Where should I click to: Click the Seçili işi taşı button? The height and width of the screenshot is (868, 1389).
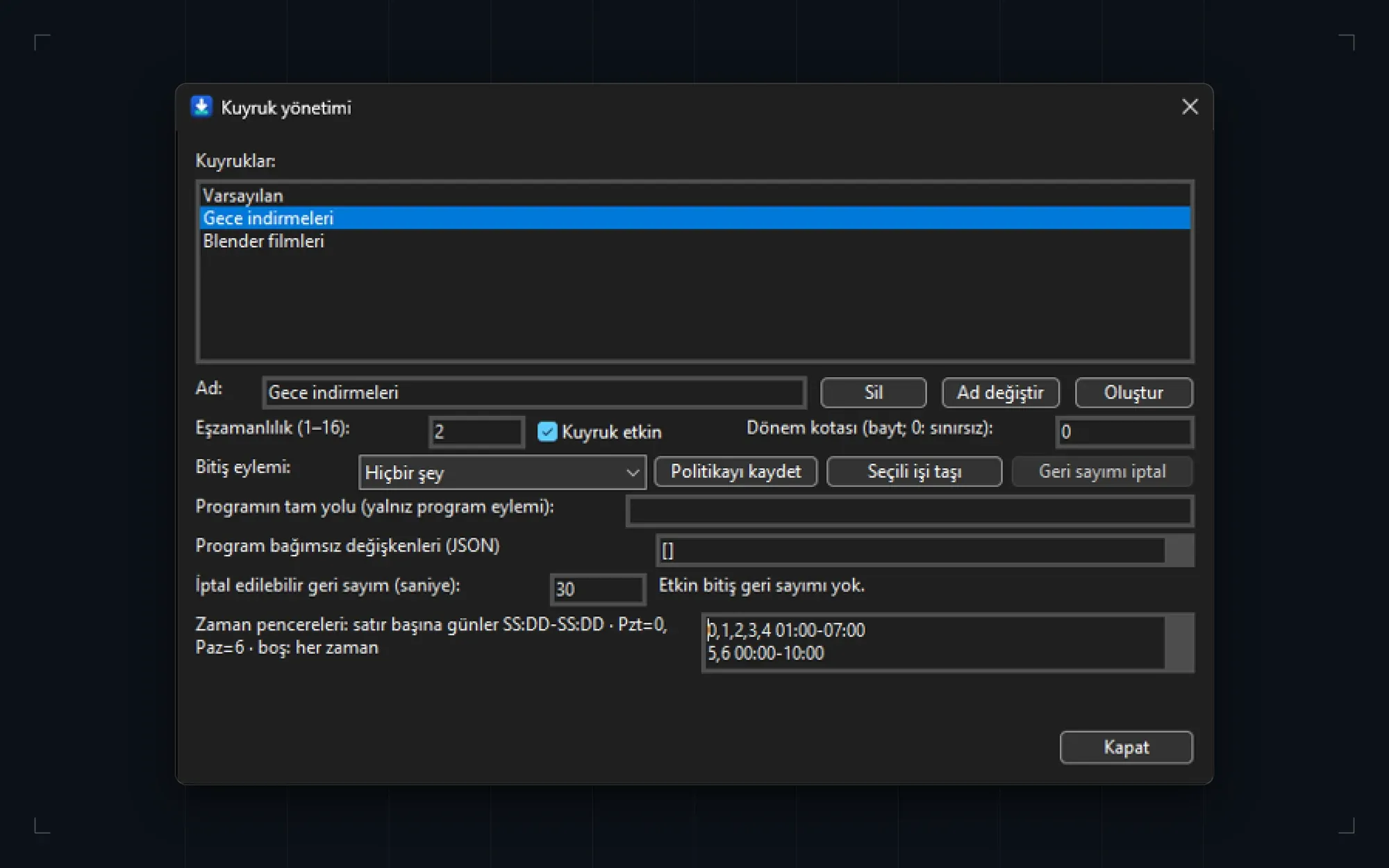tap(914, 472)
